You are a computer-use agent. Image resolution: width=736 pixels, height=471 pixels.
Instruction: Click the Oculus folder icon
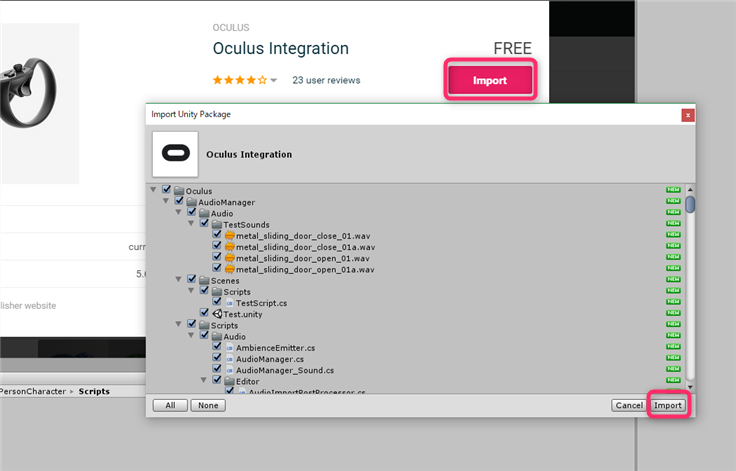pyautogui.click(x=179, y=191)
